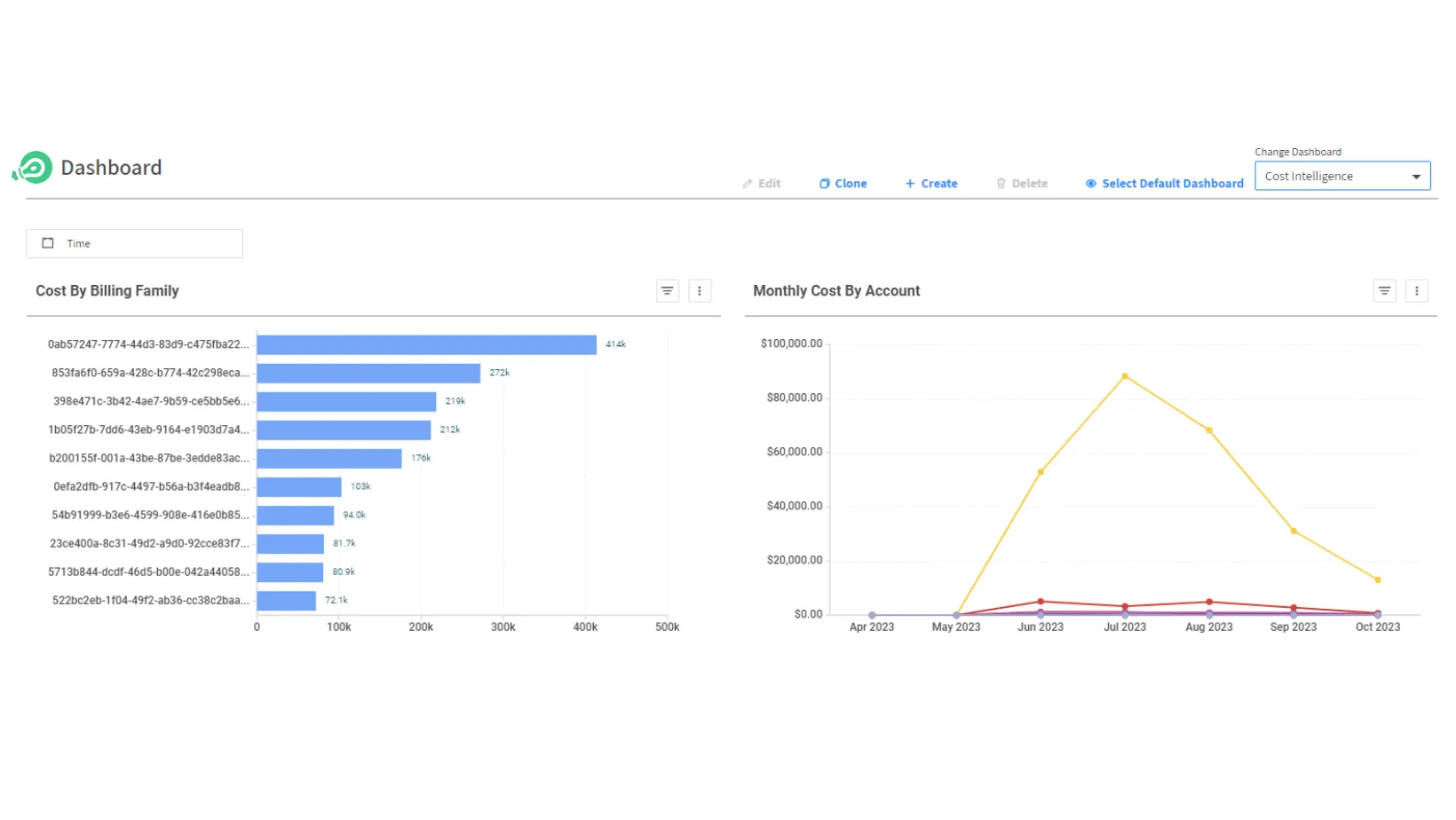This screenshot has height=820, width=1456.
Task: Select the 522bc2eb billing family bar
Action: (x=286, y=601)
